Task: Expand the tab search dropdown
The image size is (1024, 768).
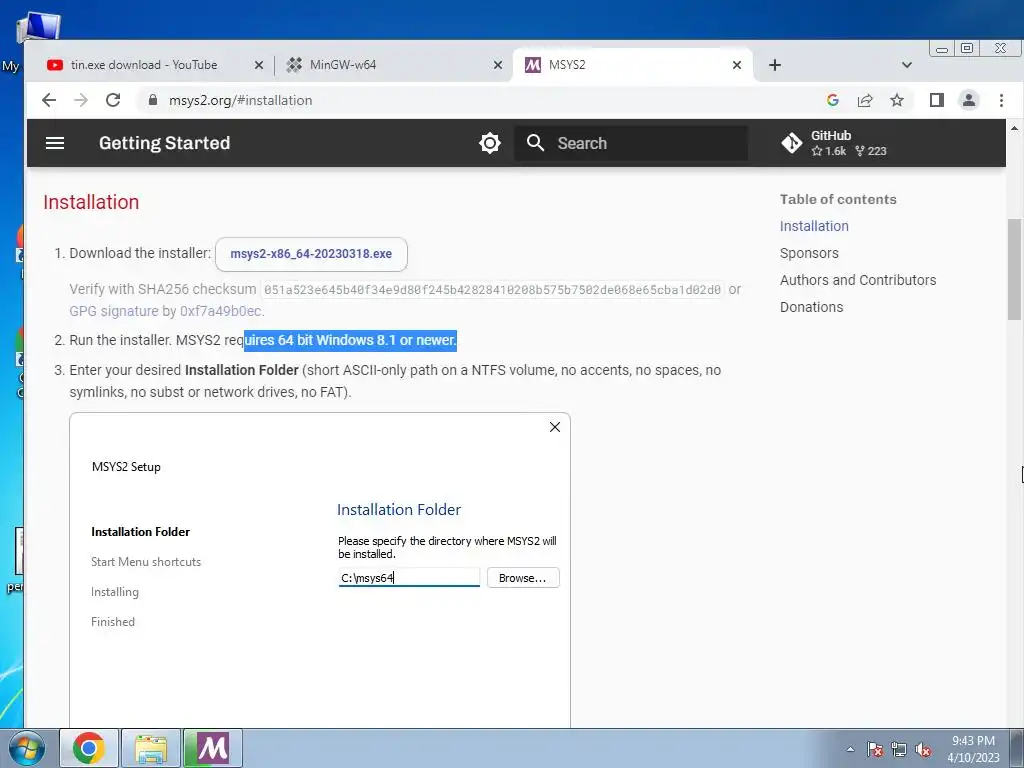Action: point(906,65)
